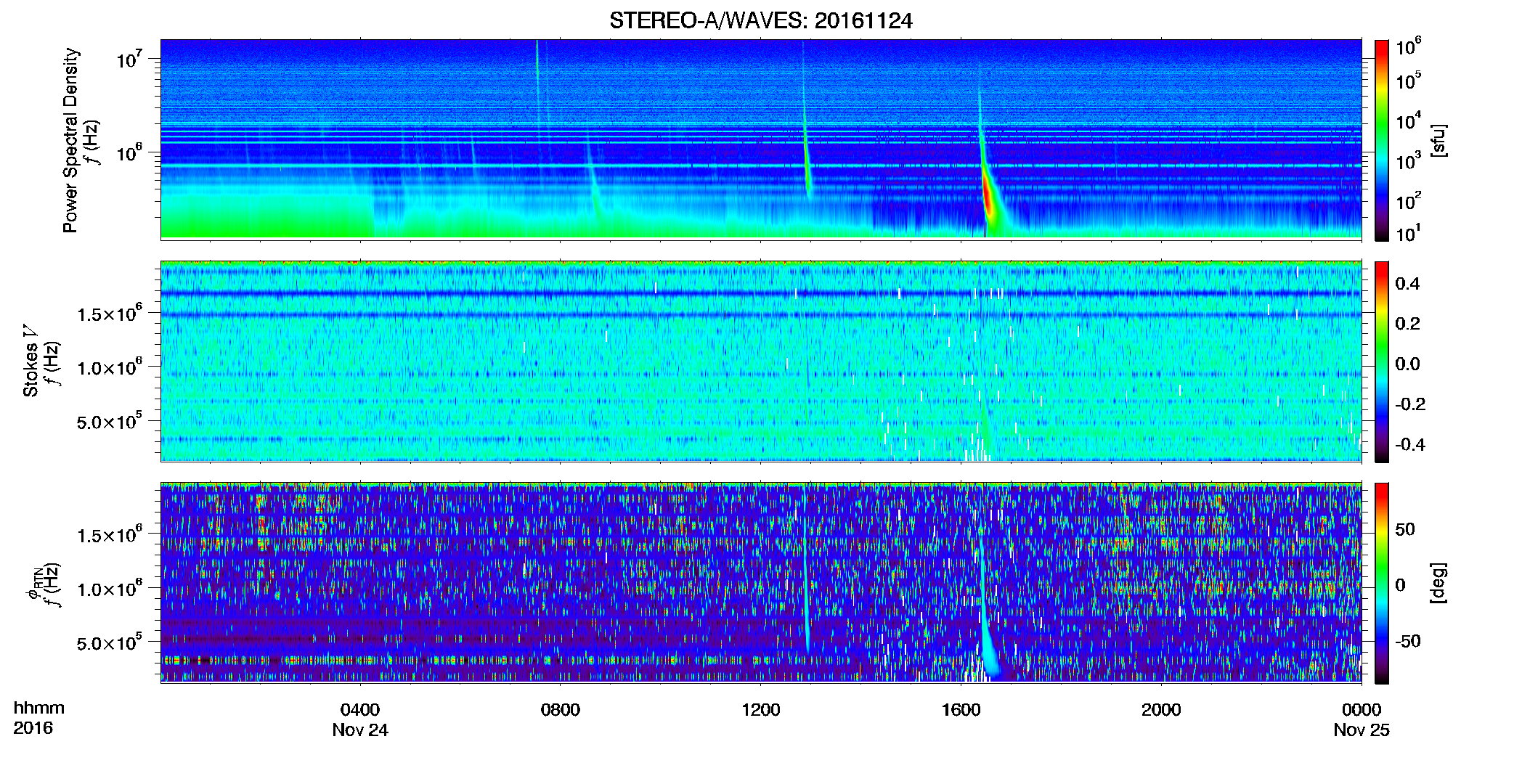Click the 50 tick on degree colorbar
Screen dimensions: 1522x784
pyautogui.click(x=1405, y=529)
